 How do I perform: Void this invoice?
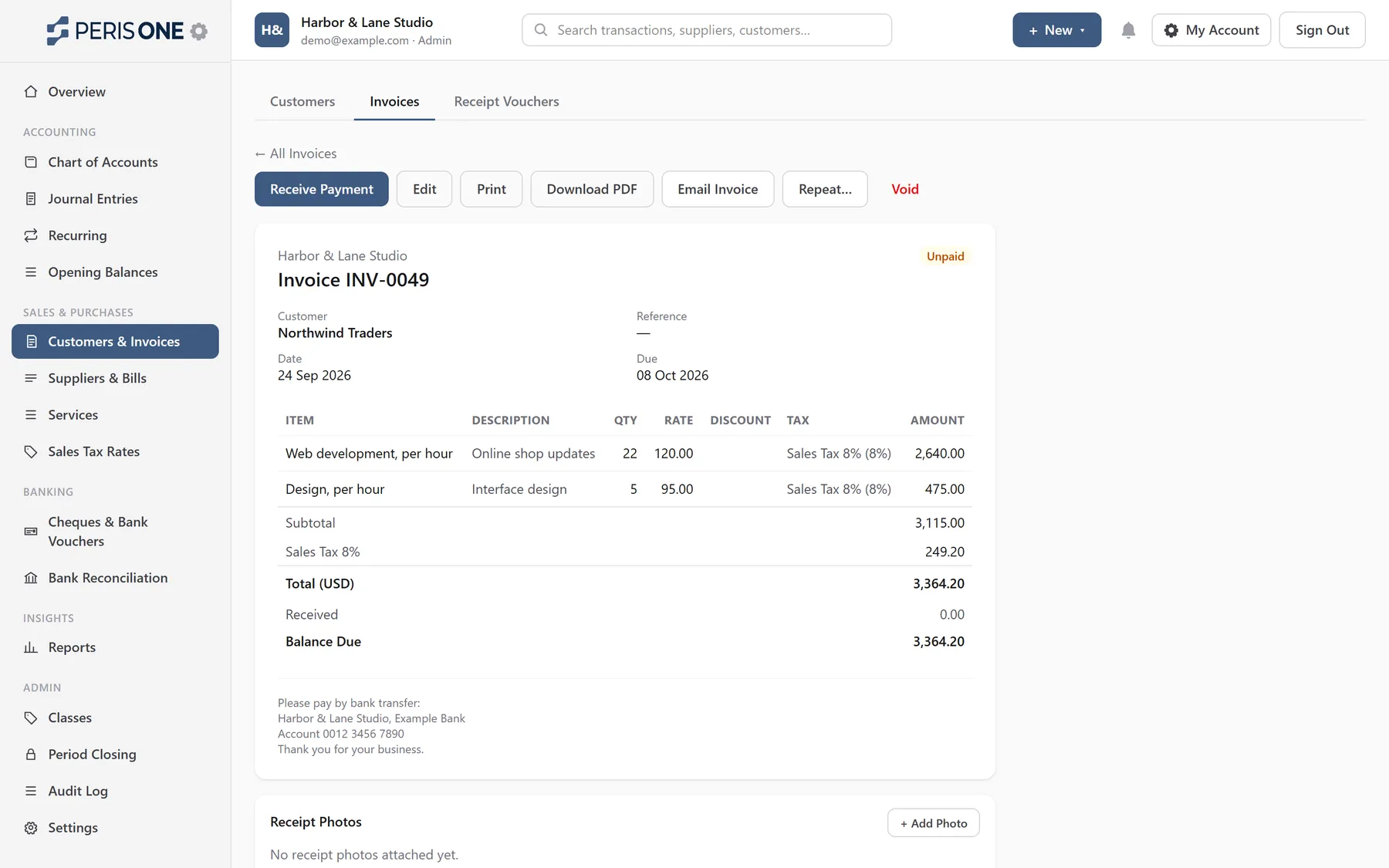tap(905, 189)
